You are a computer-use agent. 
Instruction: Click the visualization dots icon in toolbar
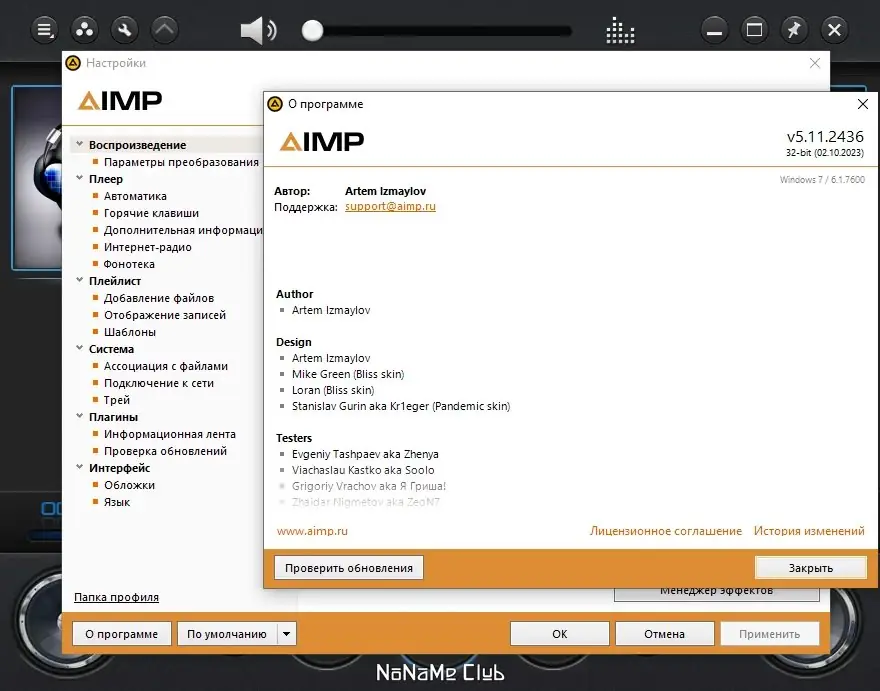click(x=620, y=30)
